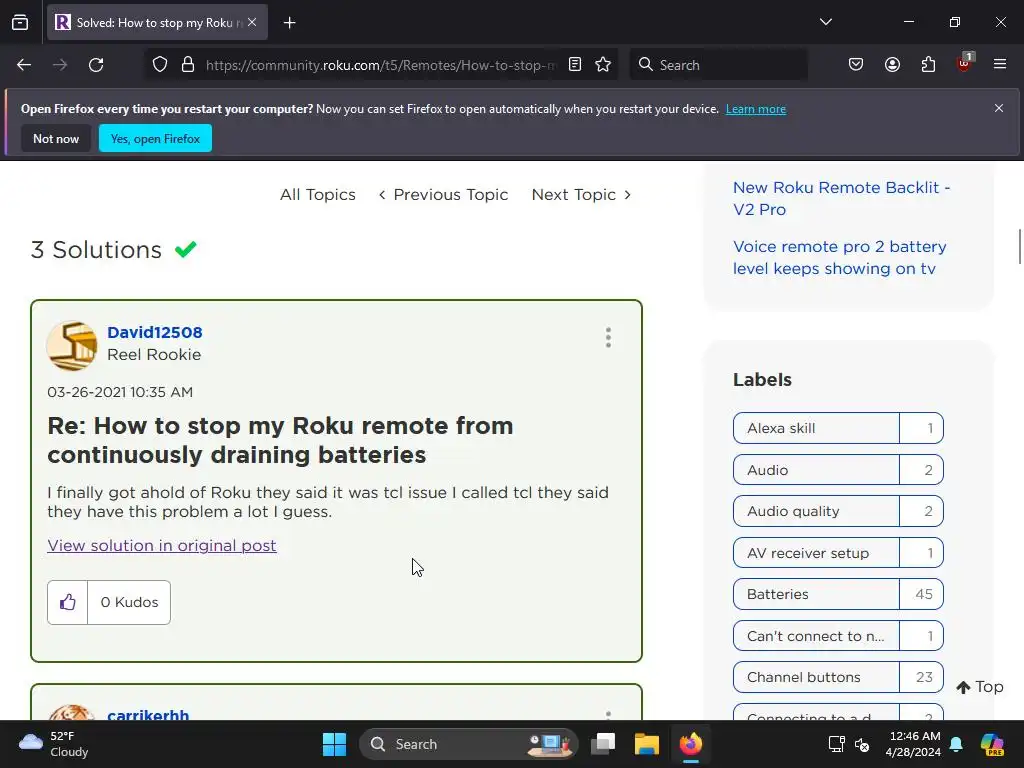The height and width of the screenshot is (768, 1024).
Task: Open a new tab with plus button
Action: pos(290,23)
